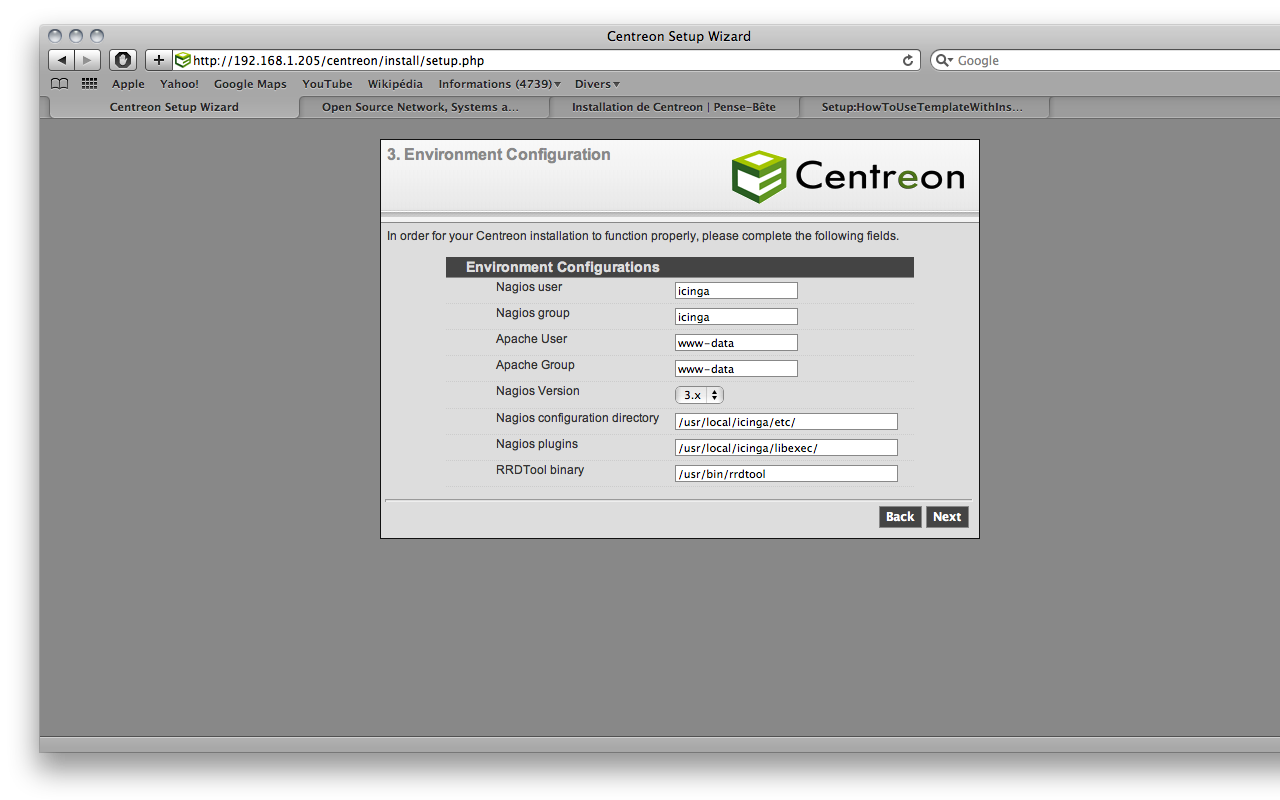1280x800 pixels.
Task: Click the 'Environment Configurations' section header
Action: [680, 267]
